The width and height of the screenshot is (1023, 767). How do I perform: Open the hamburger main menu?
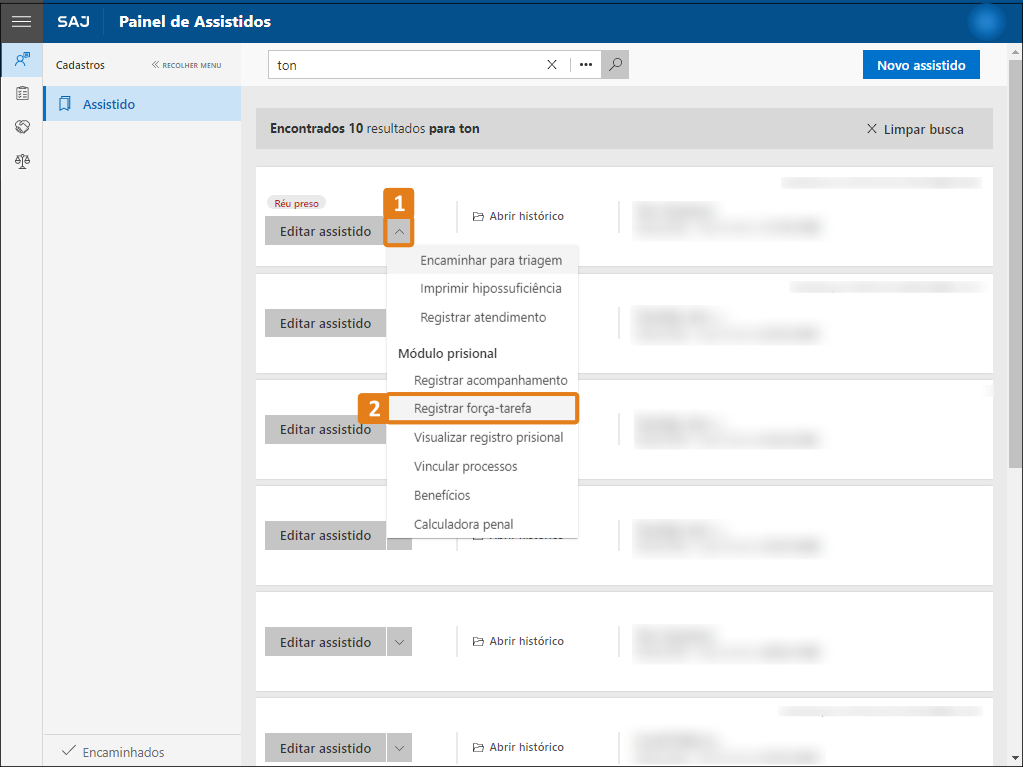22,22
